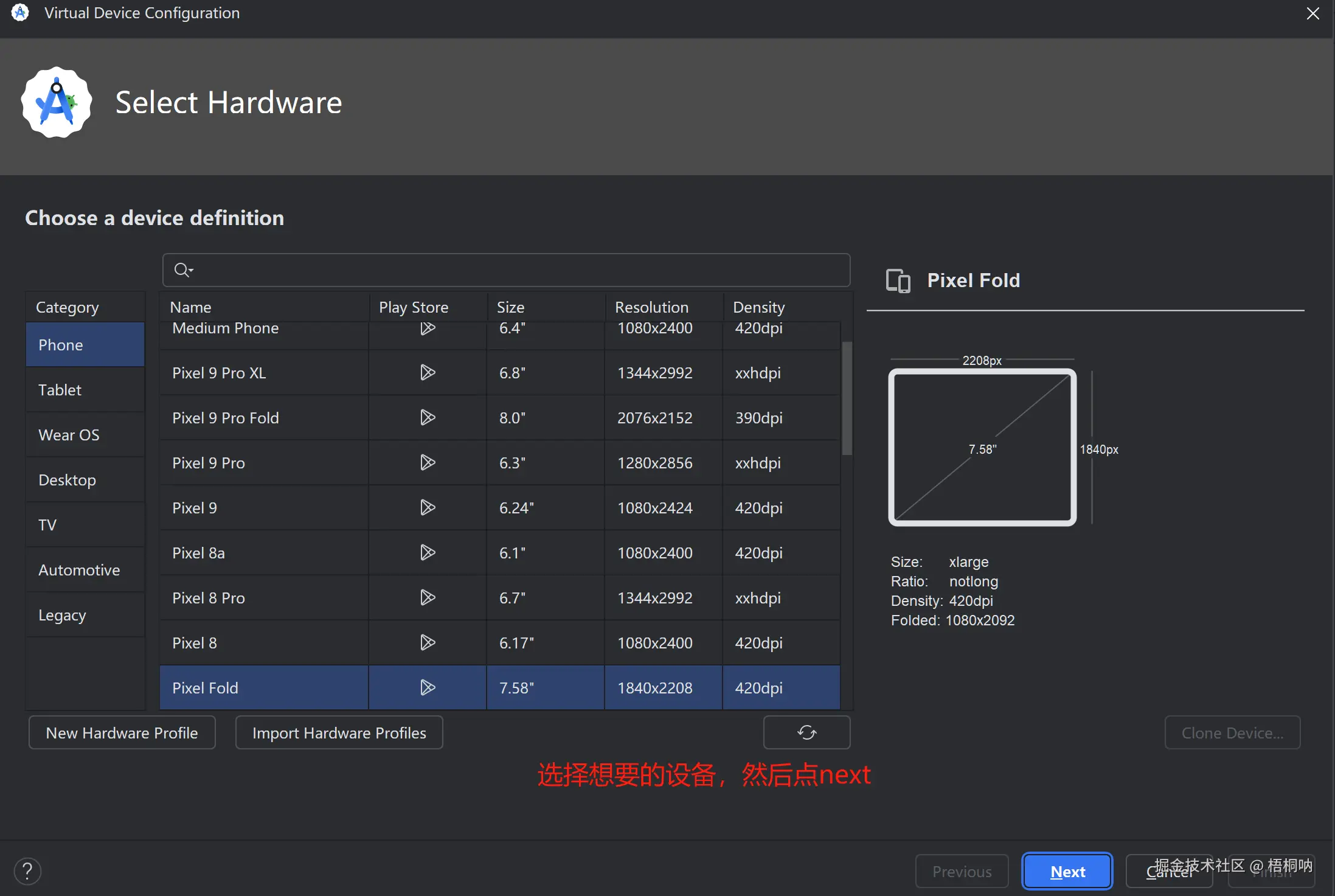The image size is (1335, 896).
Task: Click the 390dpi density cell
Action: [x=782, y=418]
